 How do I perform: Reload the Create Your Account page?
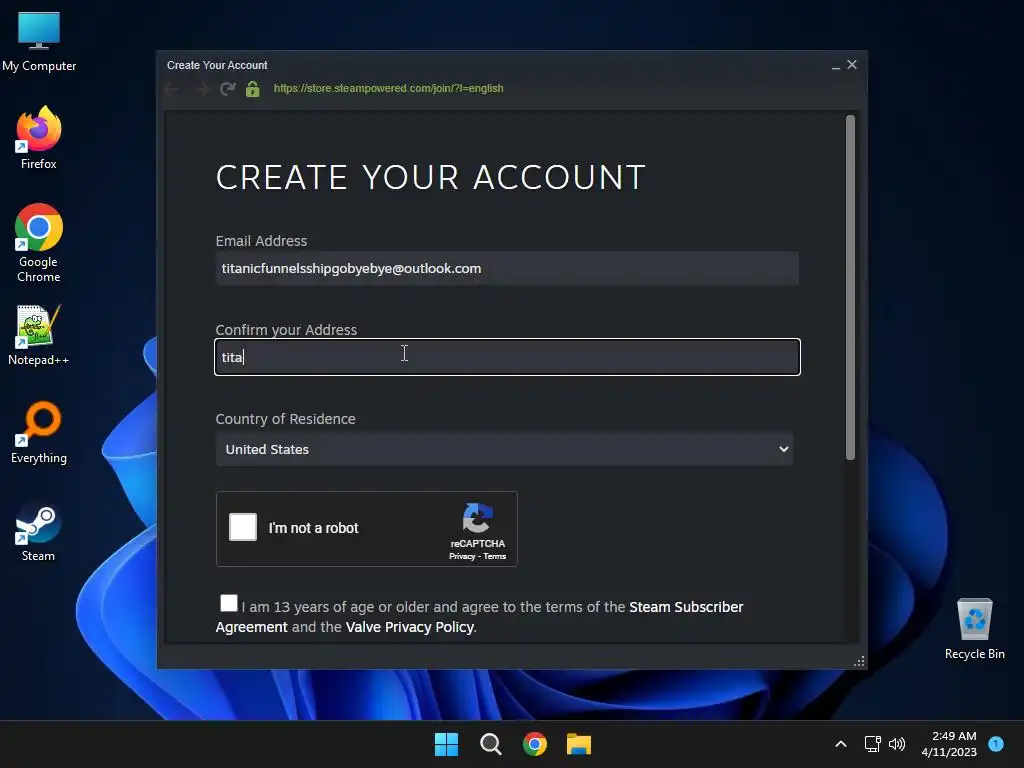coord(227,89)
